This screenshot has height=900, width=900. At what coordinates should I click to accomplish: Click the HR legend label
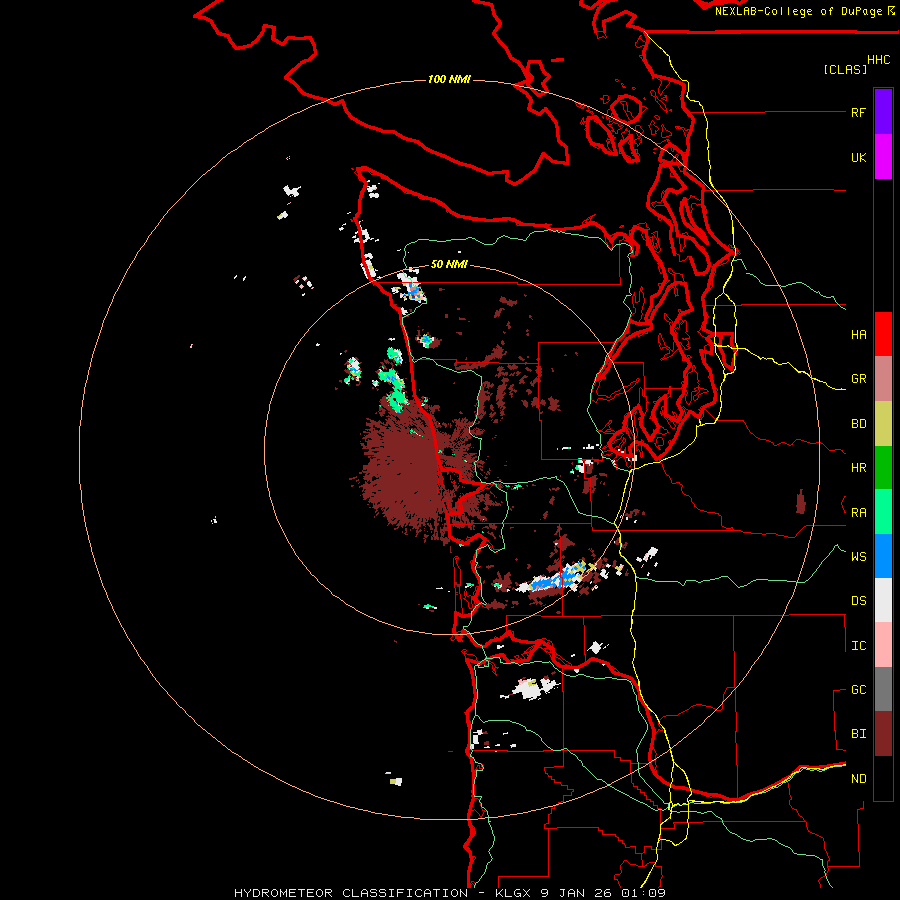coord(858,468)
